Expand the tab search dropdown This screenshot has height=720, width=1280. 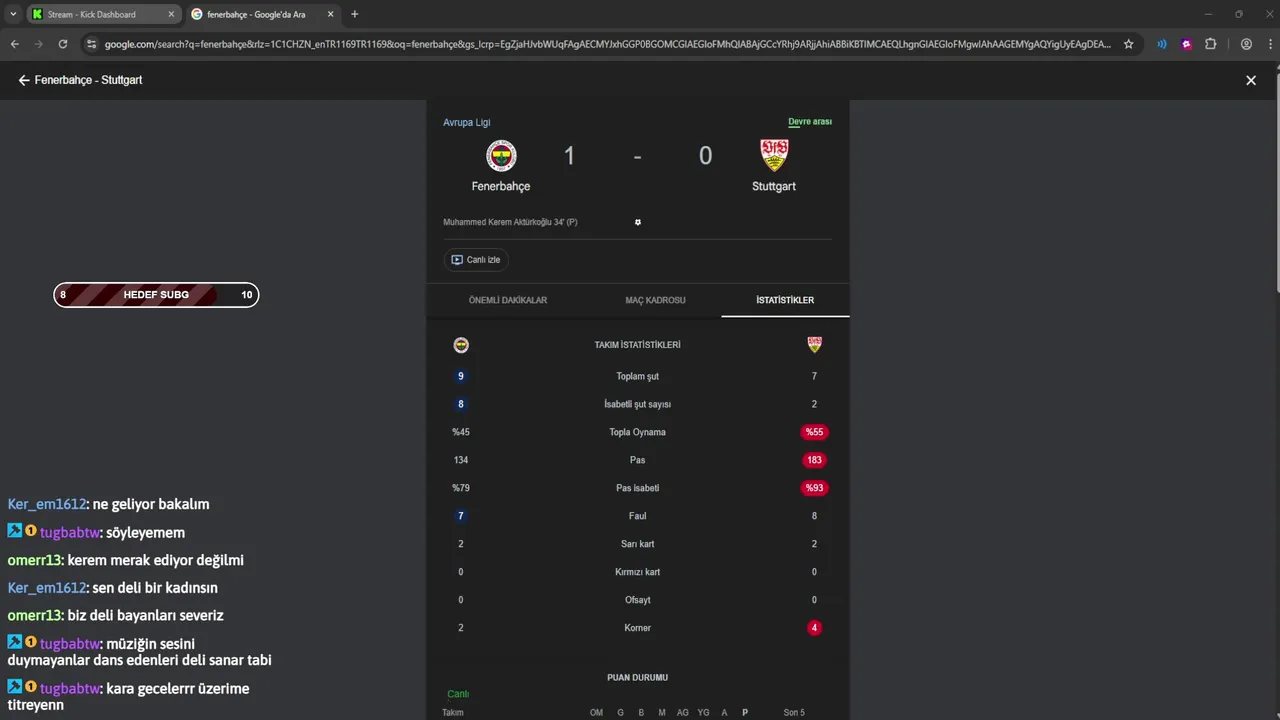point(13,14)
